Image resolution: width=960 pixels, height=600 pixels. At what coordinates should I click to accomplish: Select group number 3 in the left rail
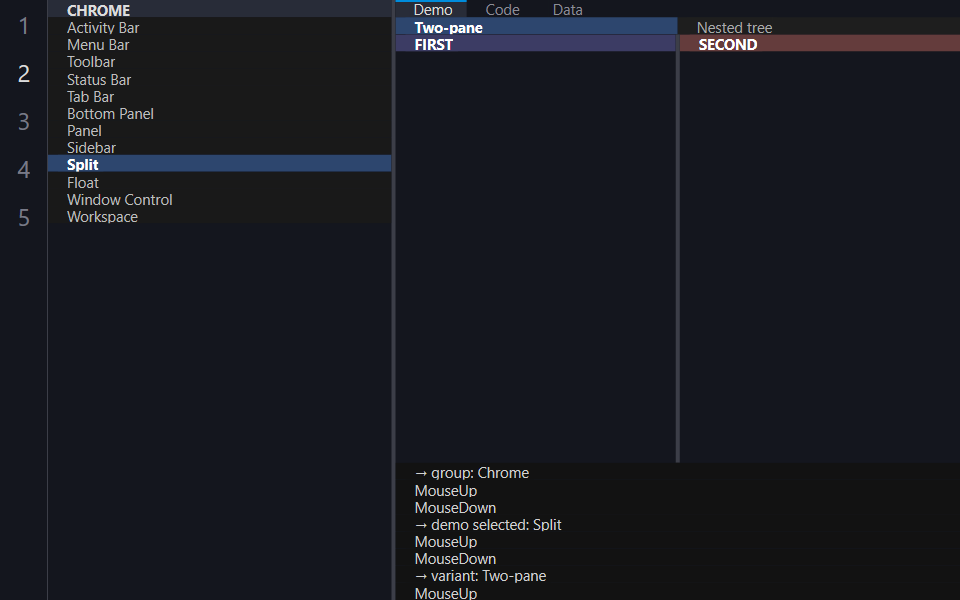coord(24,121)
